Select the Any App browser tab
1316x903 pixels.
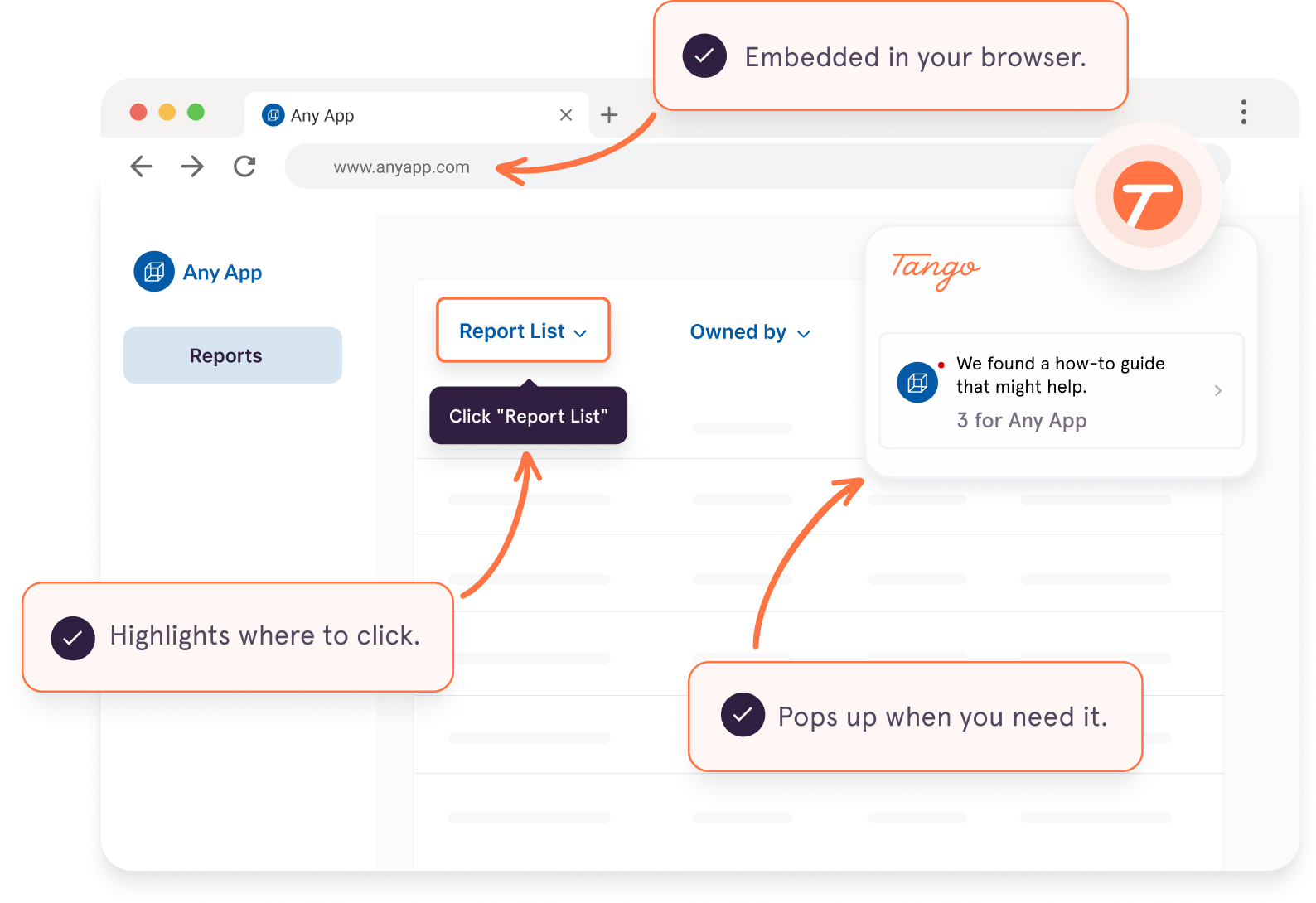point(417,115)
